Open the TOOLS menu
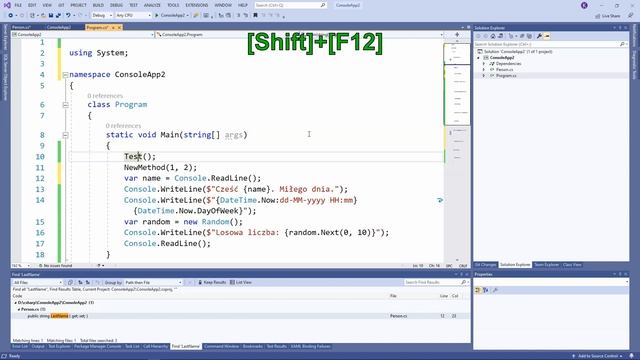Screen dimensions: 640x360 173,5
